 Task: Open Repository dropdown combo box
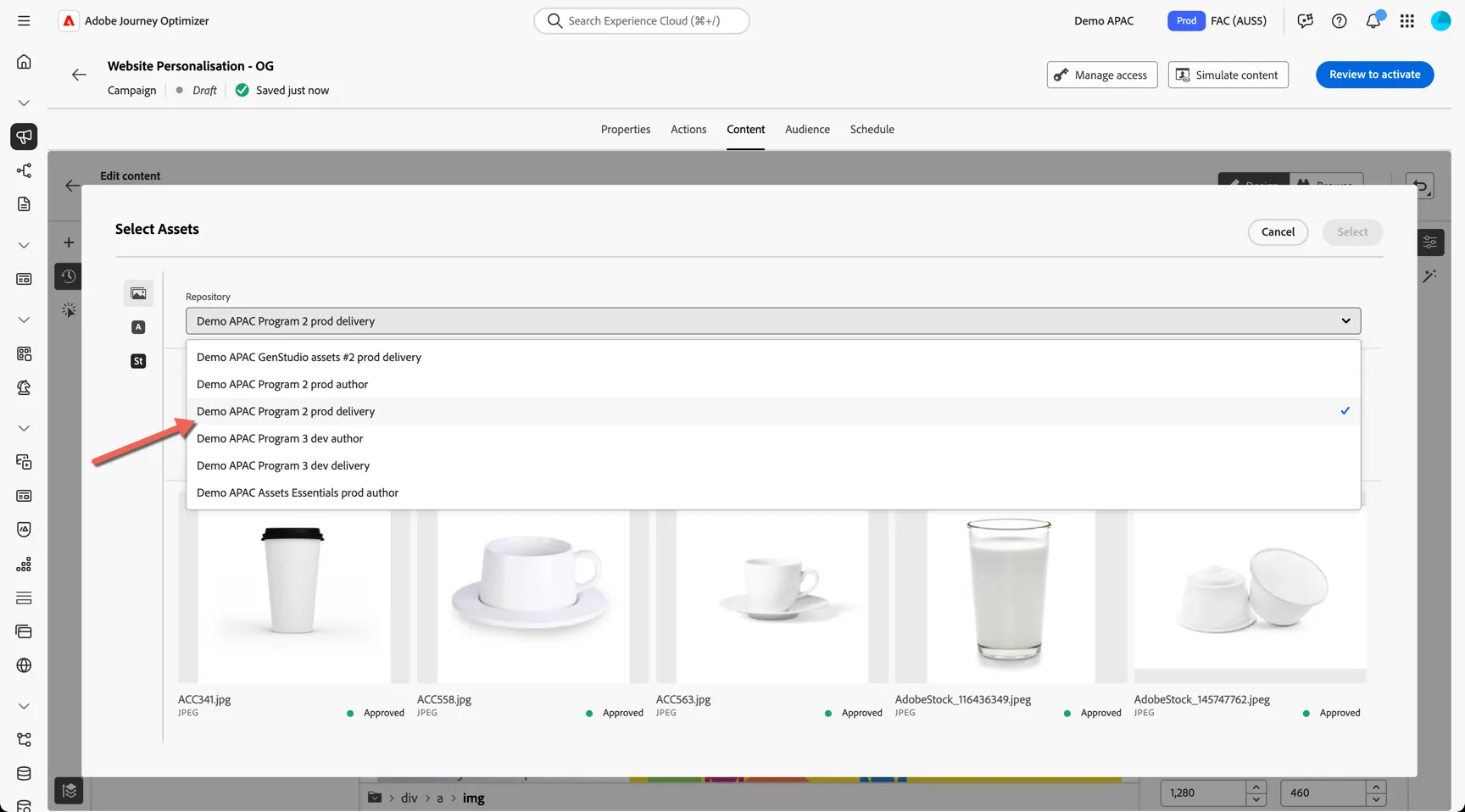tap(773, 321)
